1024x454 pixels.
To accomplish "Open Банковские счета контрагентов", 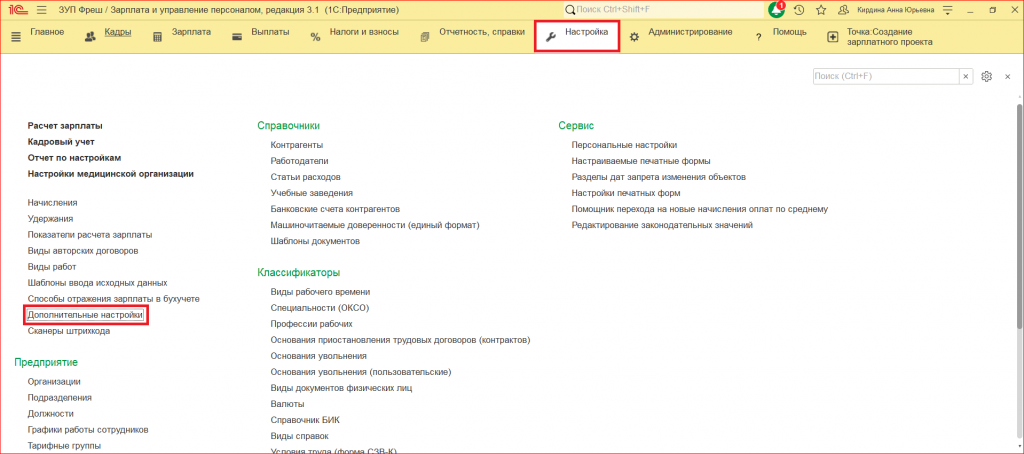I will 335,209.
